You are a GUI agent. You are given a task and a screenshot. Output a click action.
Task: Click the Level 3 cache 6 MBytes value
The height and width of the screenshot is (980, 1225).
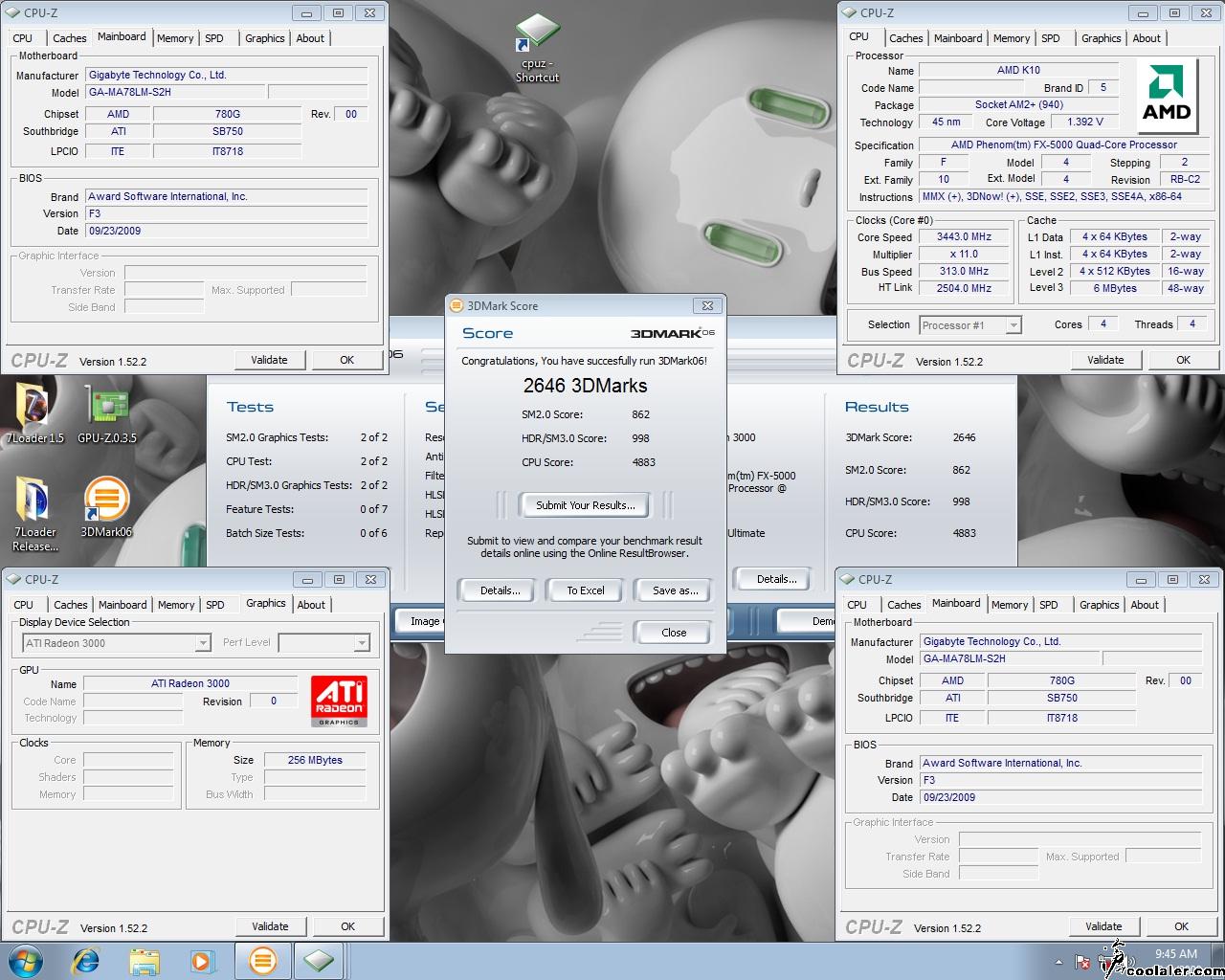1115,288
